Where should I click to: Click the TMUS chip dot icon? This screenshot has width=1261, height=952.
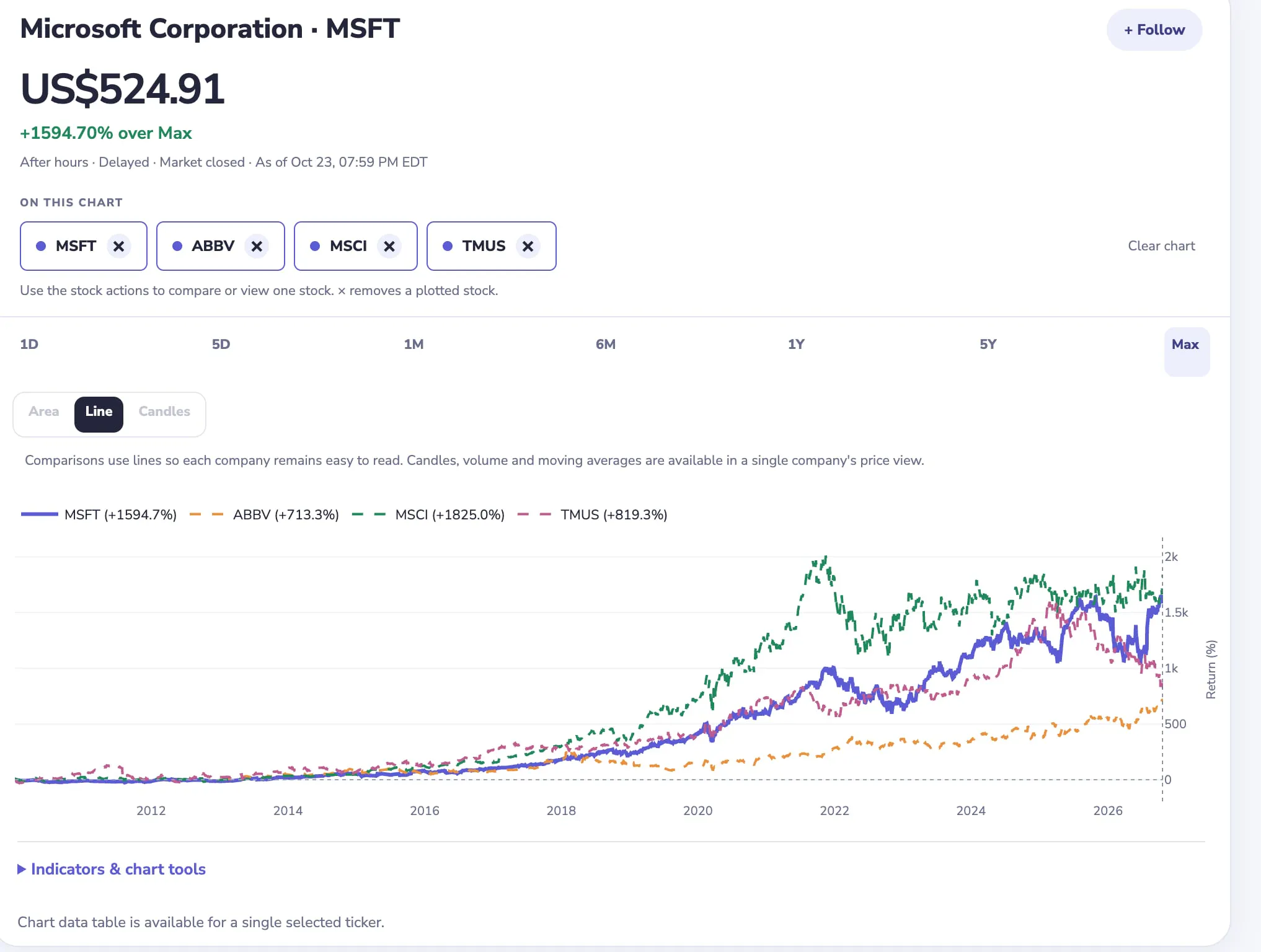tap(448, 246)
